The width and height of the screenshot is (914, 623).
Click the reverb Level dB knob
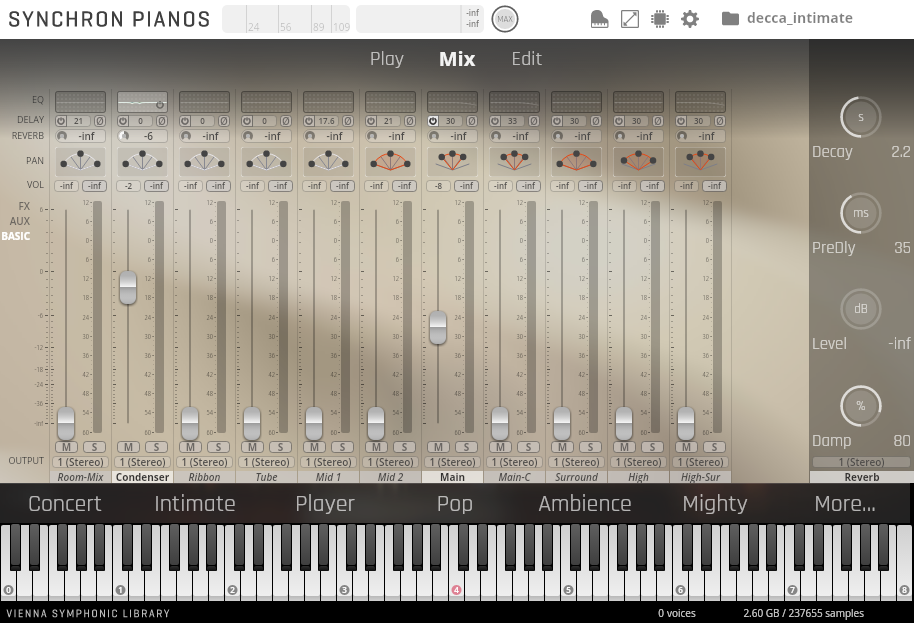861,309
